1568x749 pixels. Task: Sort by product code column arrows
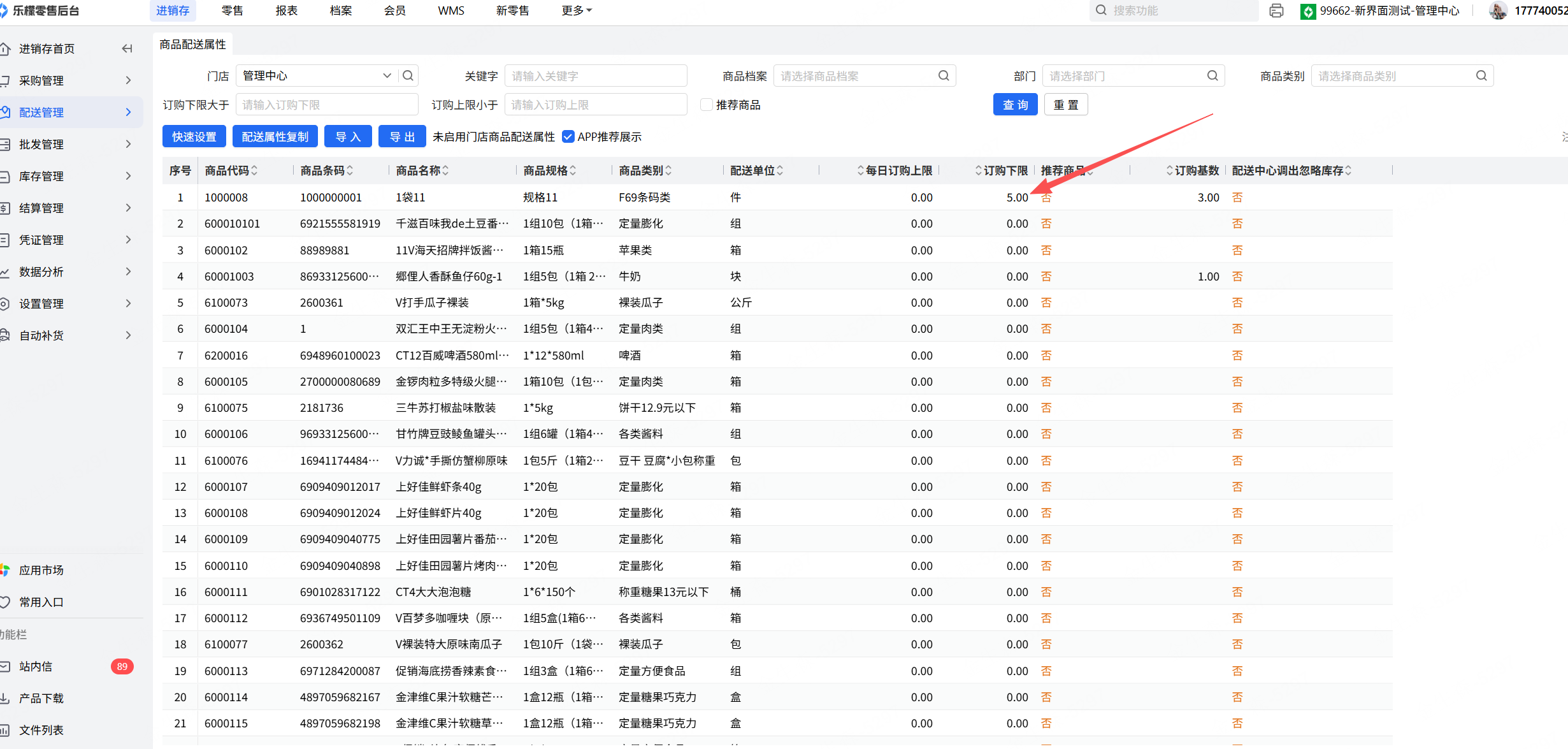(254, 171)
